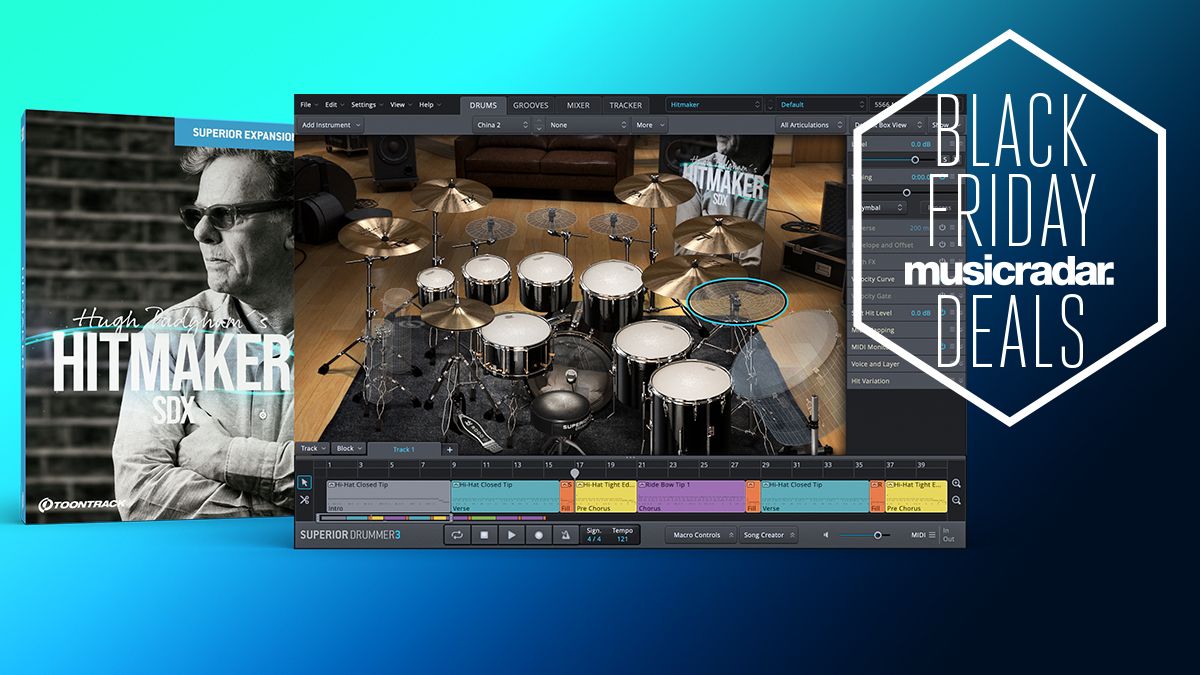Image resolution: width=1200 pixels, height=675 pixels.
Task: Start playback with the play button
Action: [x=512, y=535]
